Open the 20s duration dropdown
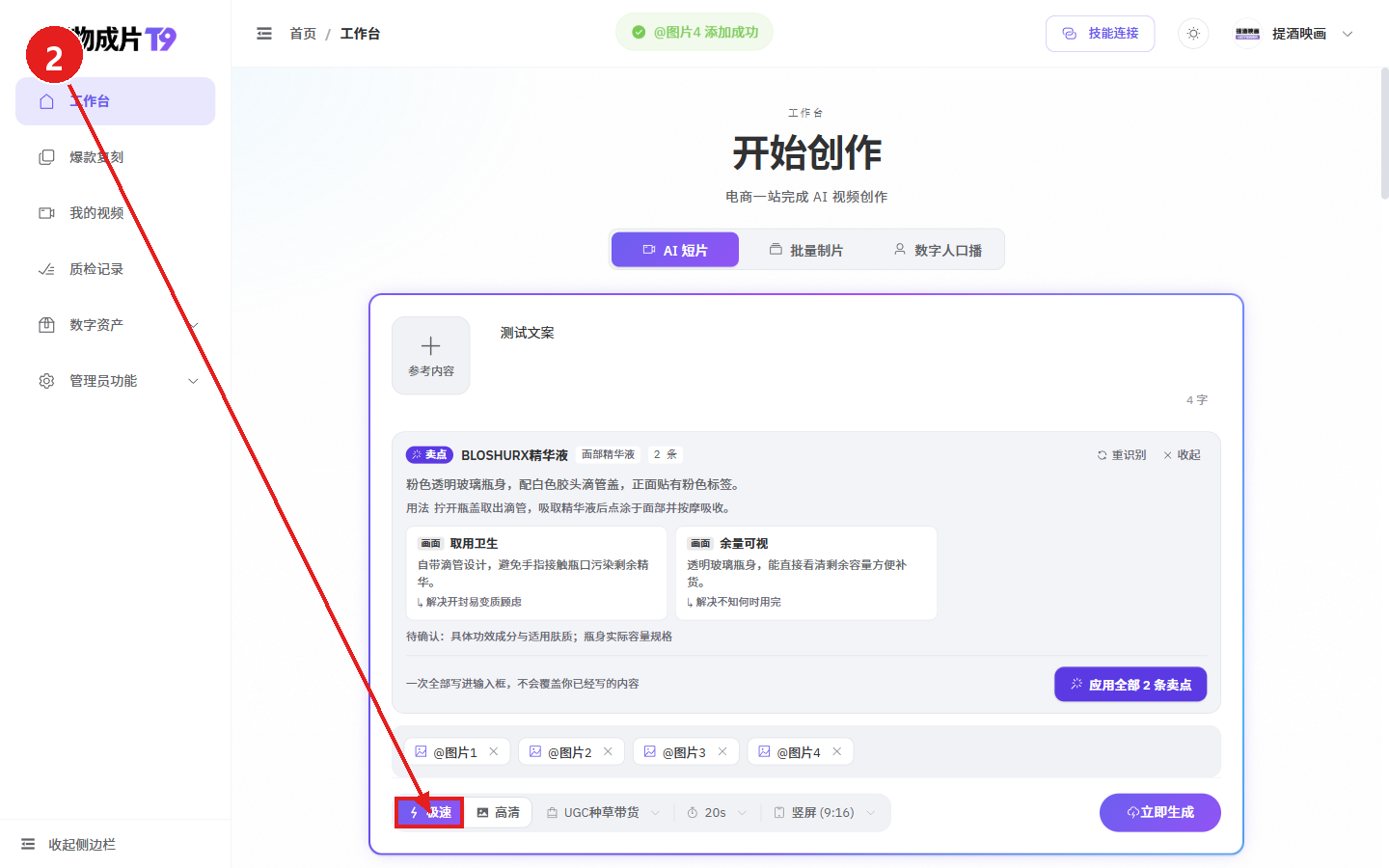This screenshot has height=868, width=1389. 717,813
